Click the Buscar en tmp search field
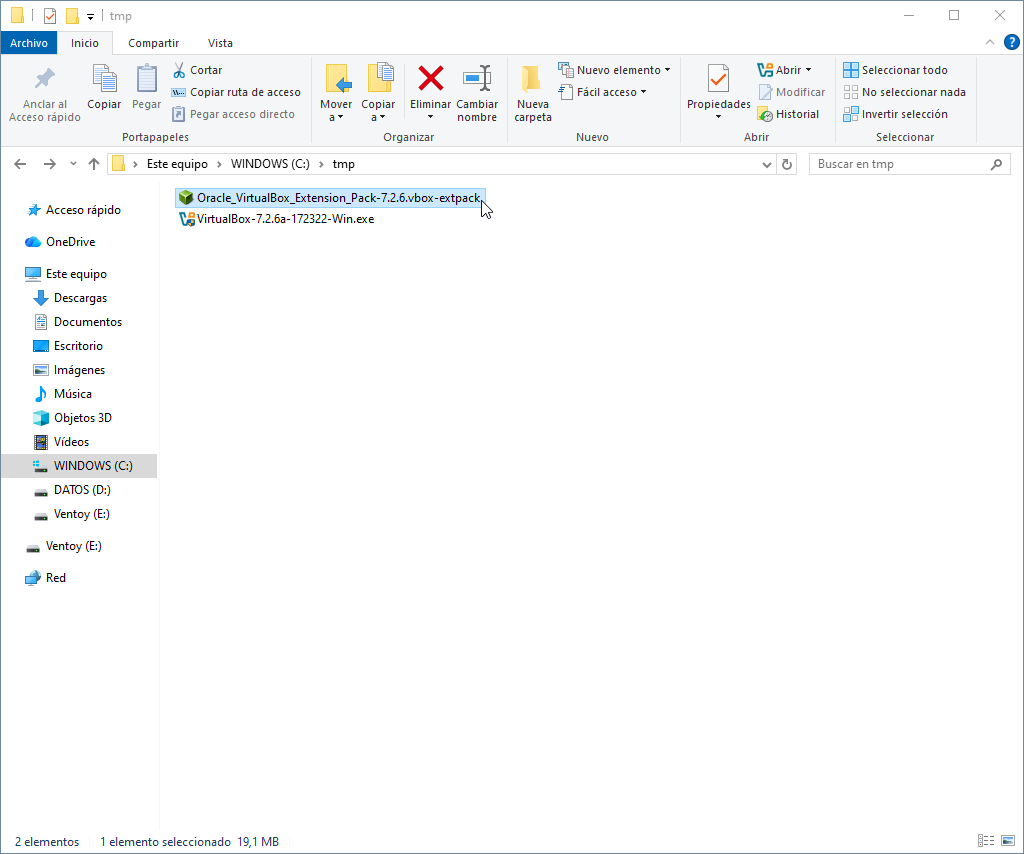This screenshot has width=1024, height=854. pyautogui.click(x=900, y=164)
